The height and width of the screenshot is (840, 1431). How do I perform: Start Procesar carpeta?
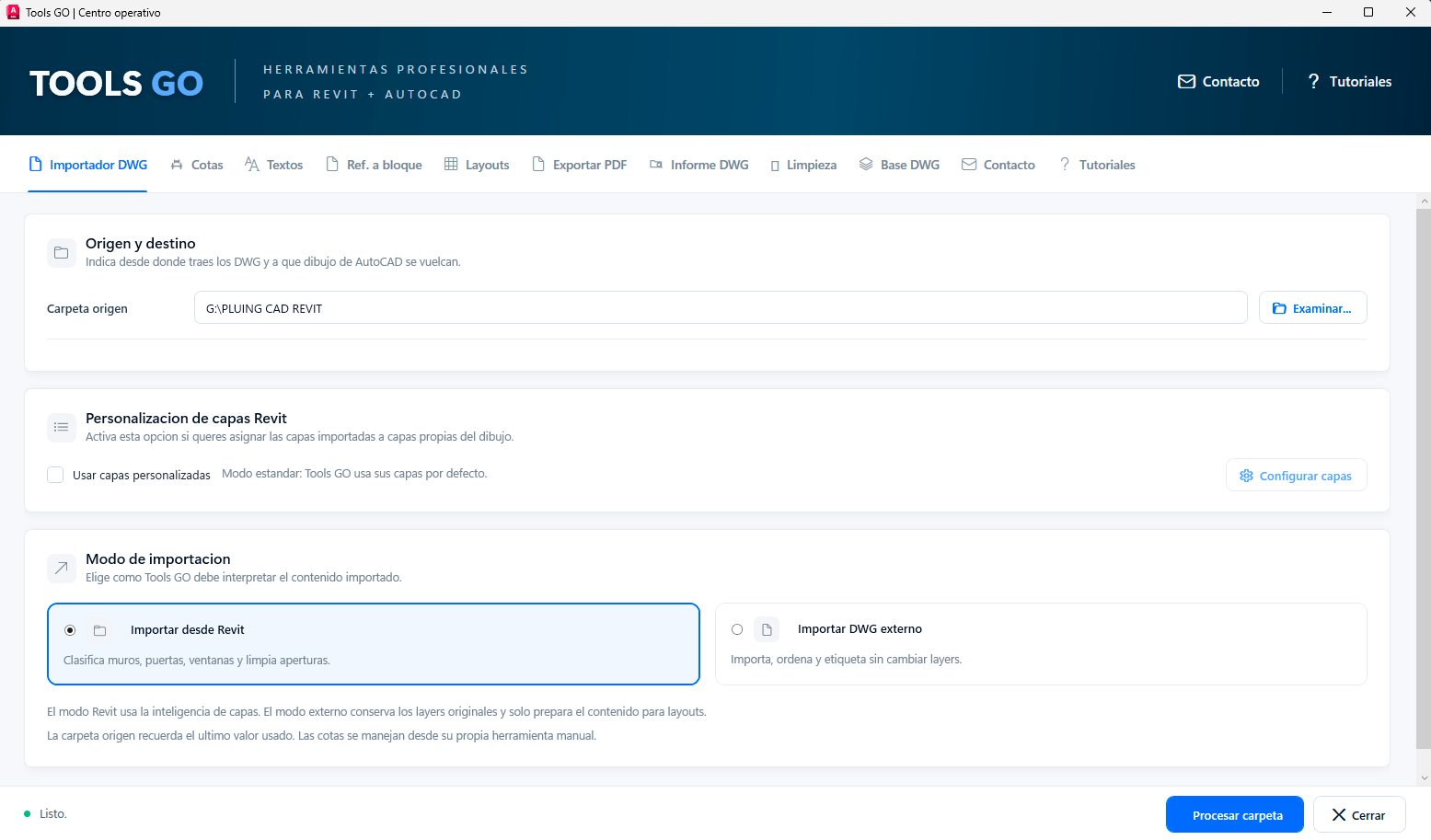1235,815
